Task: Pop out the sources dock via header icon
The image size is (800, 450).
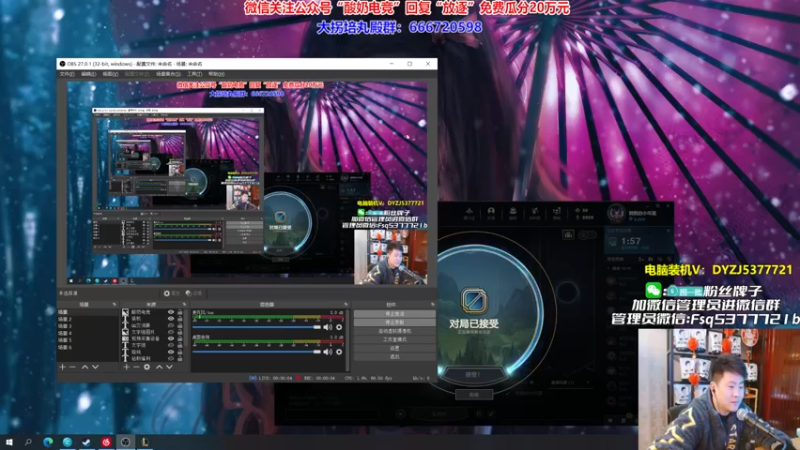Action: (184, 305)
